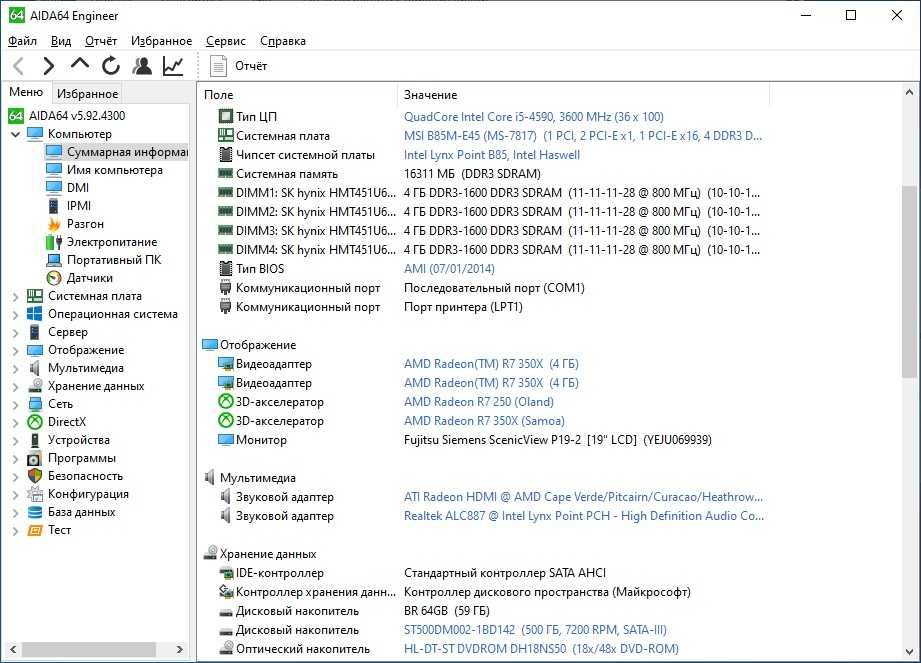This screenshot has width=921, height=663.
Task: Click the vertical scrollbar up arrow
Action: 909,92
